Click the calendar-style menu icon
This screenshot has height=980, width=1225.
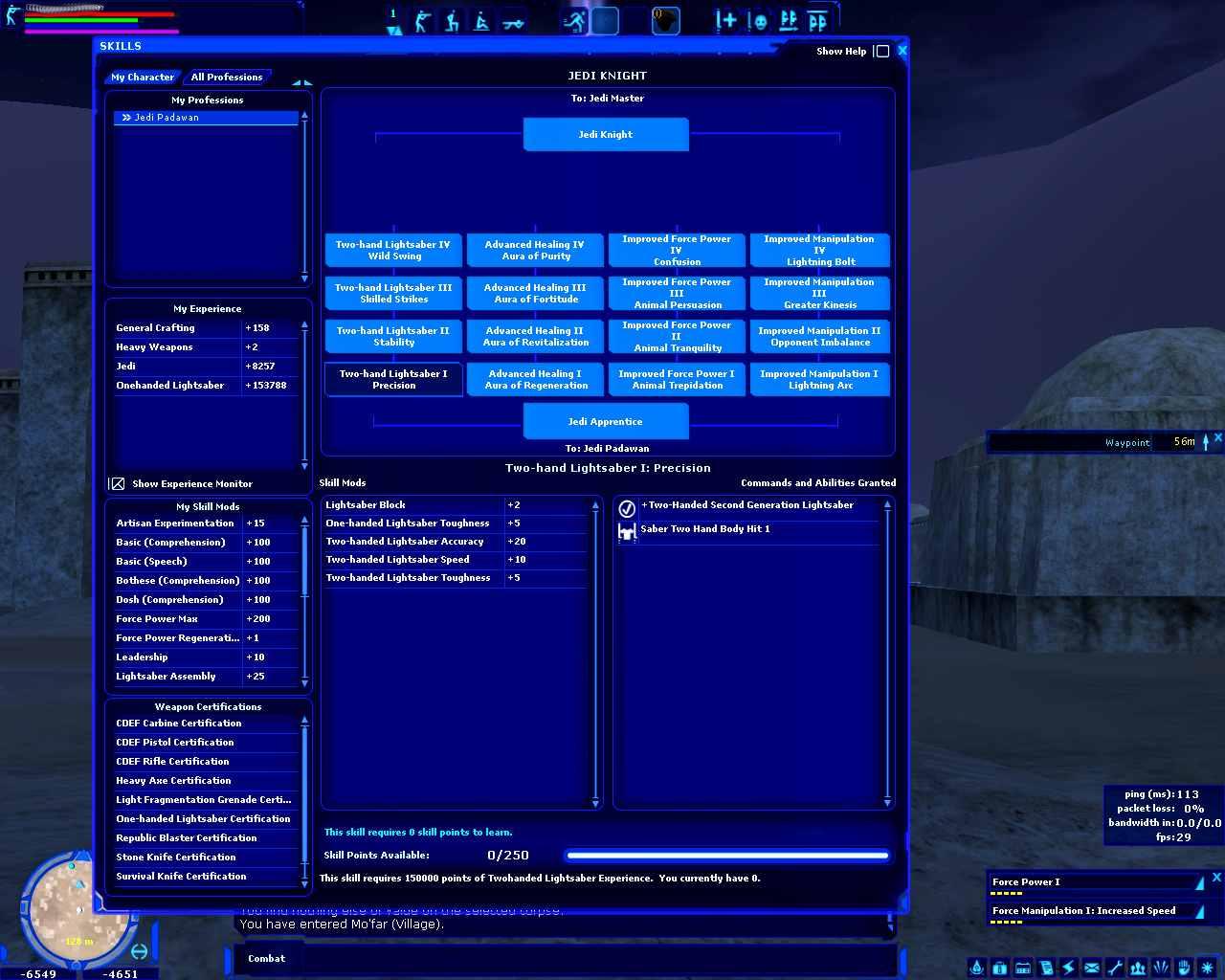(1023, 968)
